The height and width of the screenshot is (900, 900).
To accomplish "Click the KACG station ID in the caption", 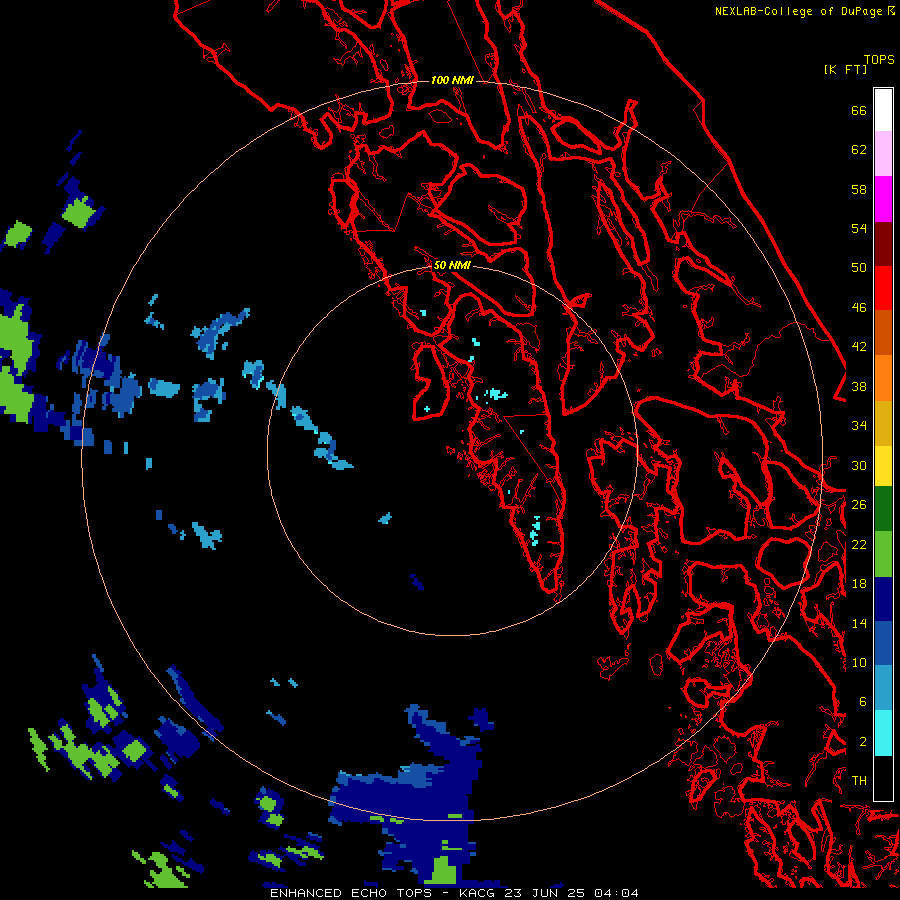I will 479,893.
